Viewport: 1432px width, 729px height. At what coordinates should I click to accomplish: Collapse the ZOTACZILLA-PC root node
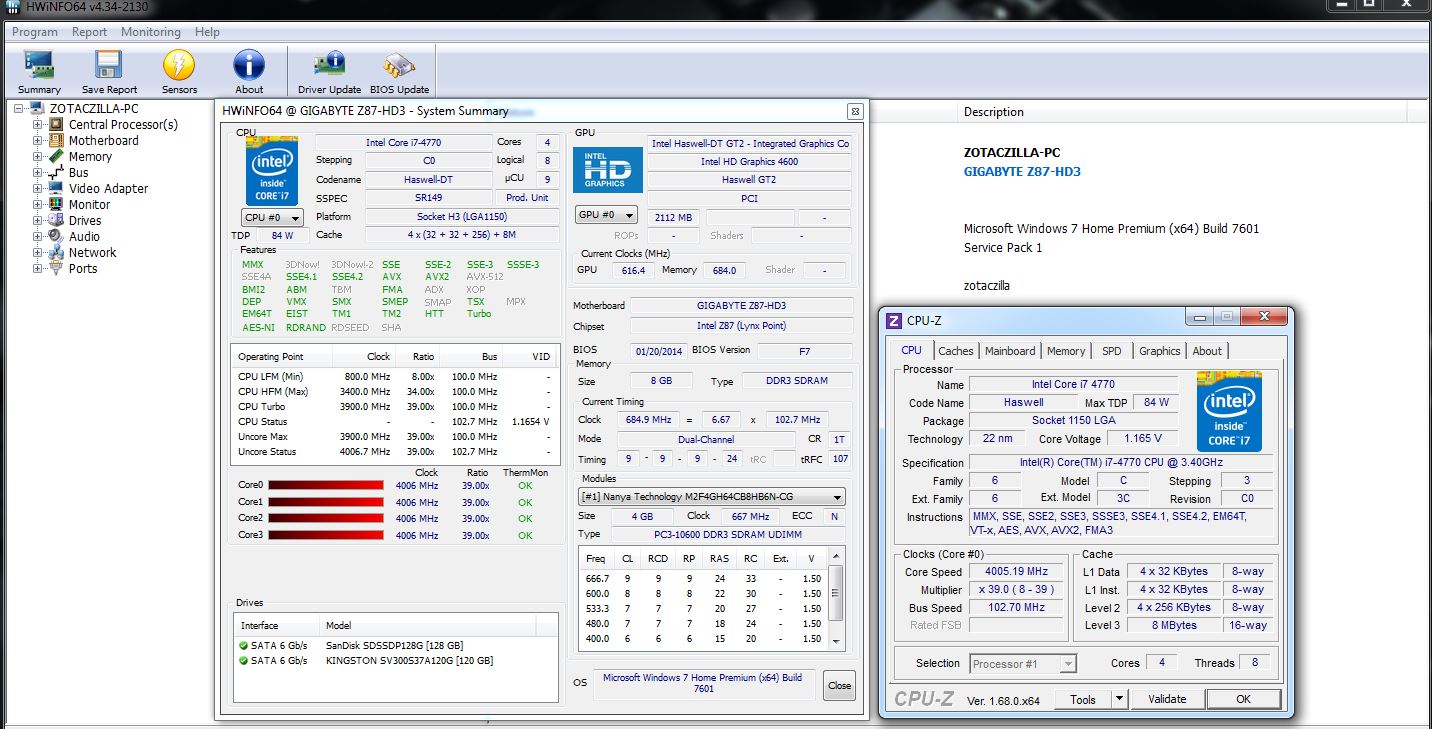tap(19, 109)
